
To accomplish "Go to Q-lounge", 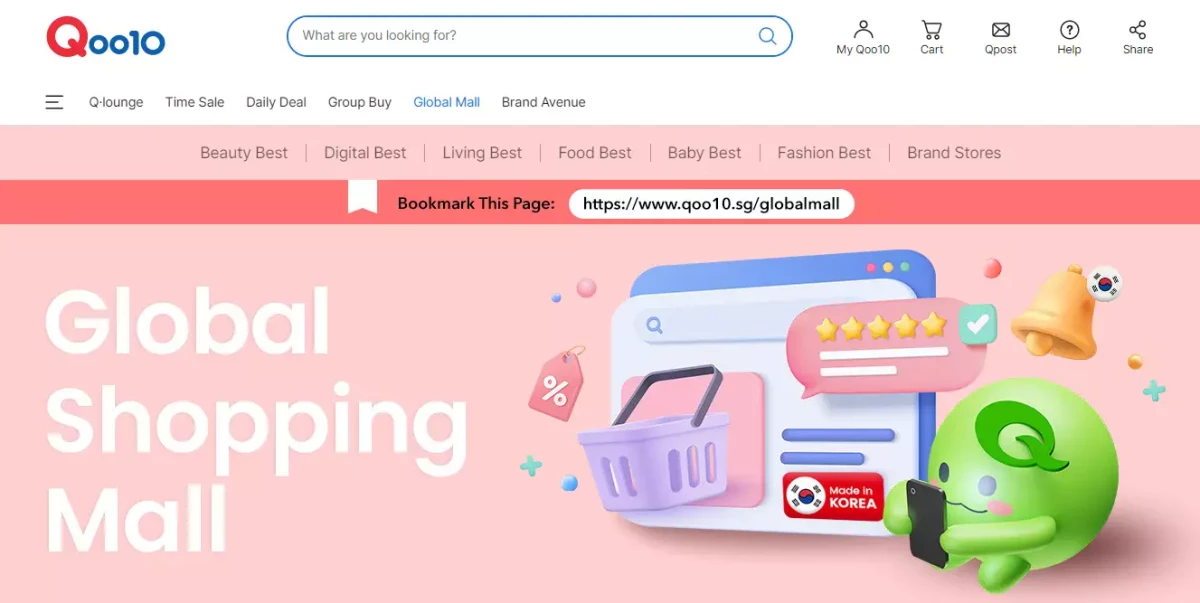I will tap(116, 102).
